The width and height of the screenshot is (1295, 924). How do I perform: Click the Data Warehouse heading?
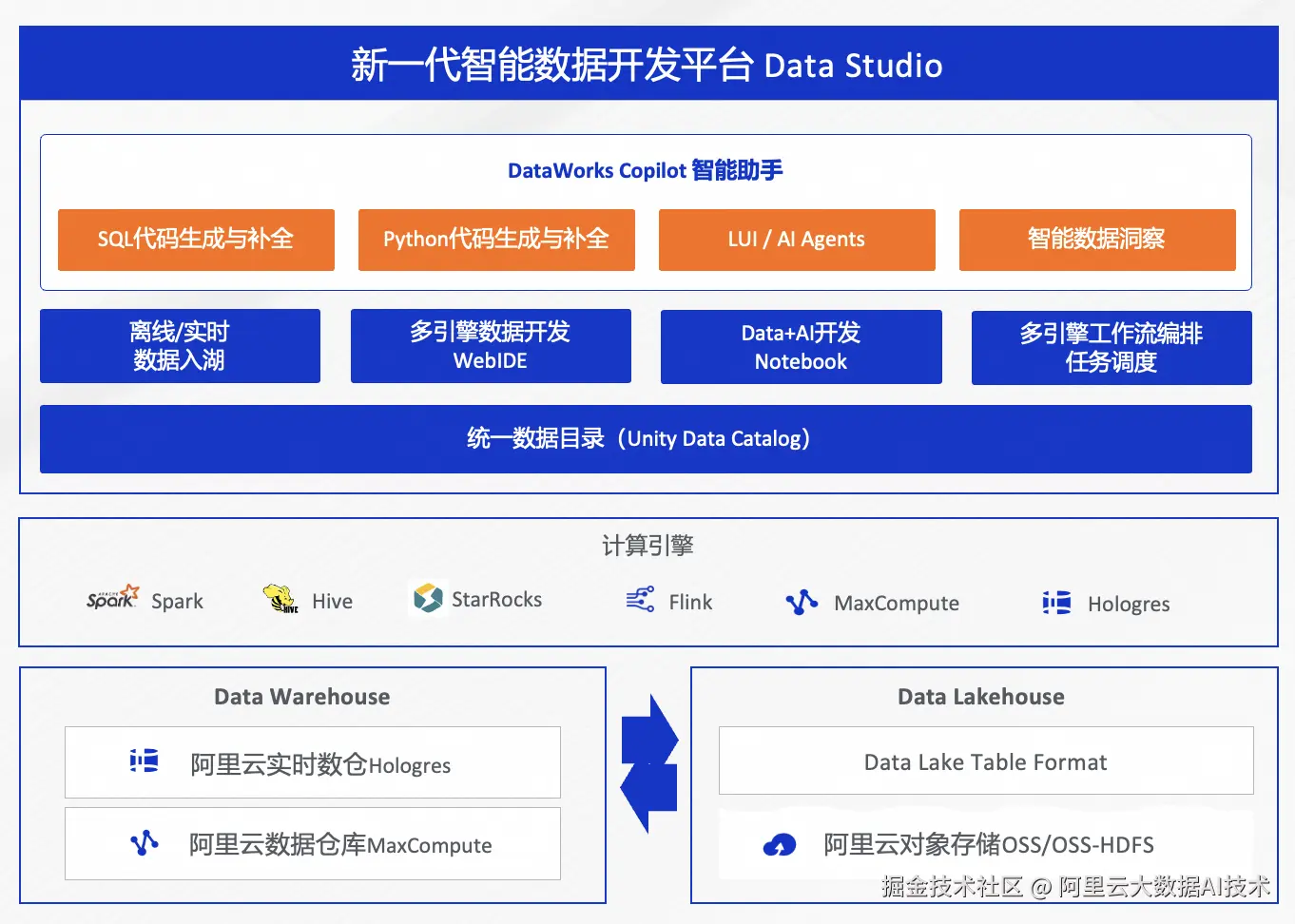(302, 697)
